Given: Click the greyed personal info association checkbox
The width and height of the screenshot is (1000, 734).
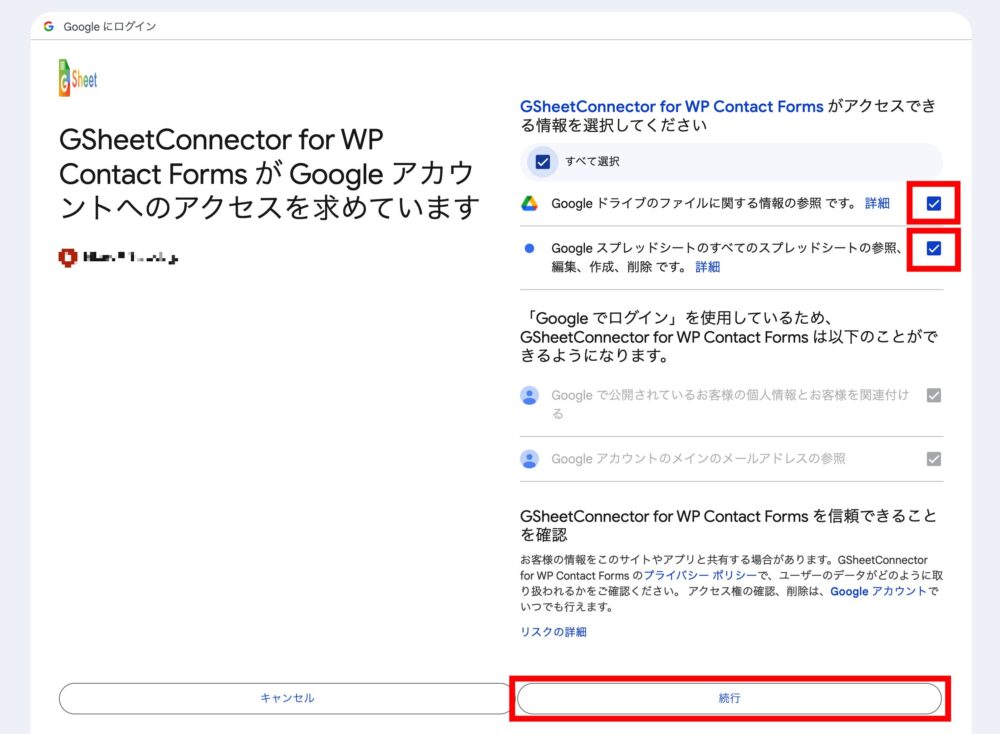Looking at the screenshot, I should coord(934,395).
